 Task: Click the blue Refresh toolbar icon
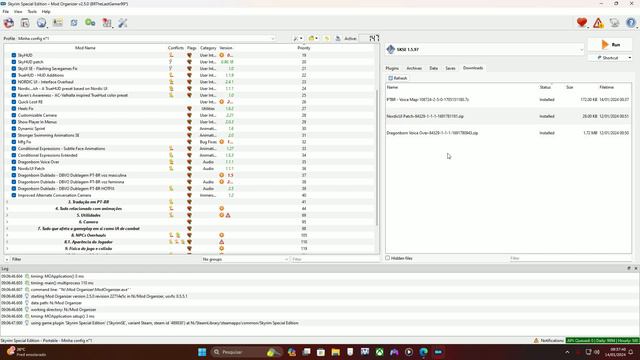(x=74, y=23)
